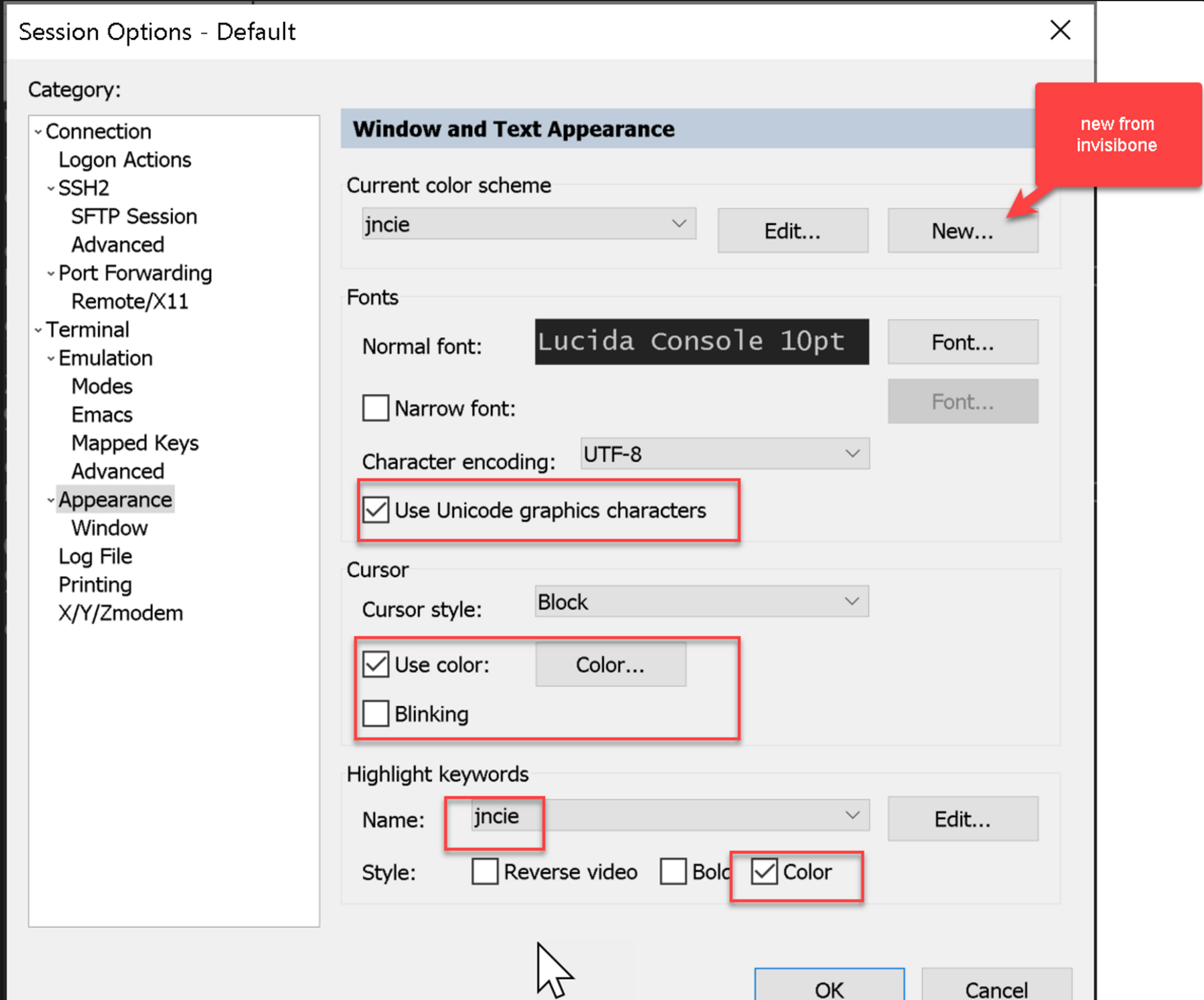Uncheck Use Unicode graphics characters

(376, 510)
